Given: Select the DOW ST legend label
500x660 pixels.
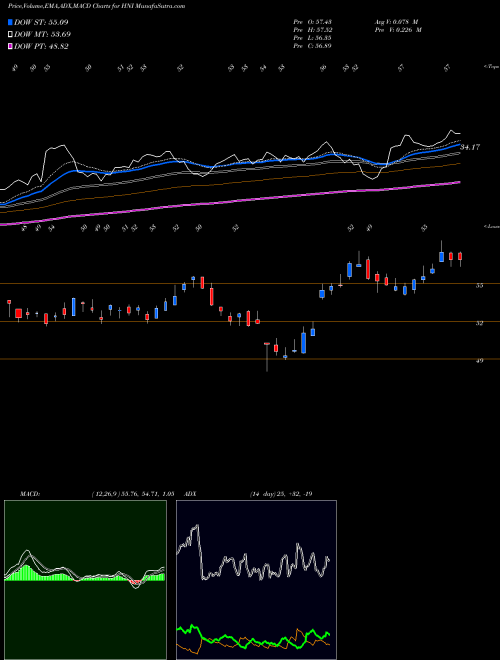Looking at the screenshot, I should coord(41,22).
